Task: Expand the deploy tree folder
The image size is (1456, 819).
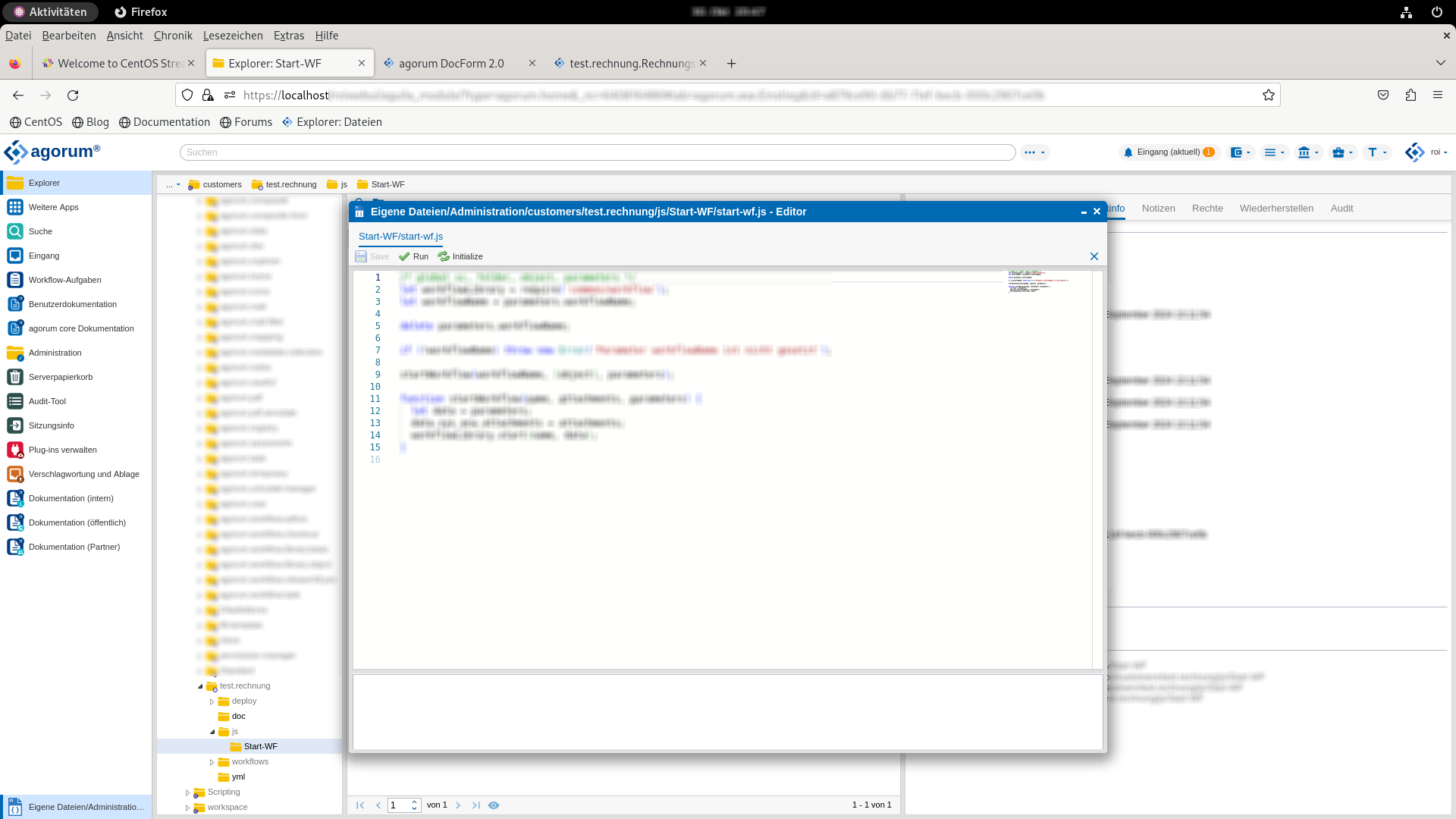Action: coord(212,701)
